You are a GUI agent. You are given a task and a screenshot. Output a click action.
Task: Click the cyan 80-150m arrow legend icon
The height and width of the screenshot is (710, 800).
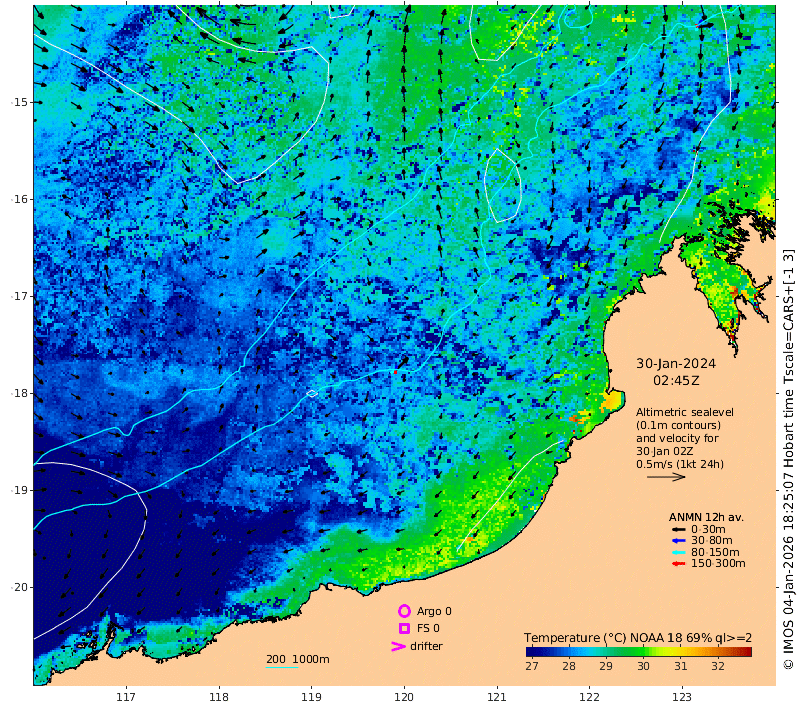678,552
